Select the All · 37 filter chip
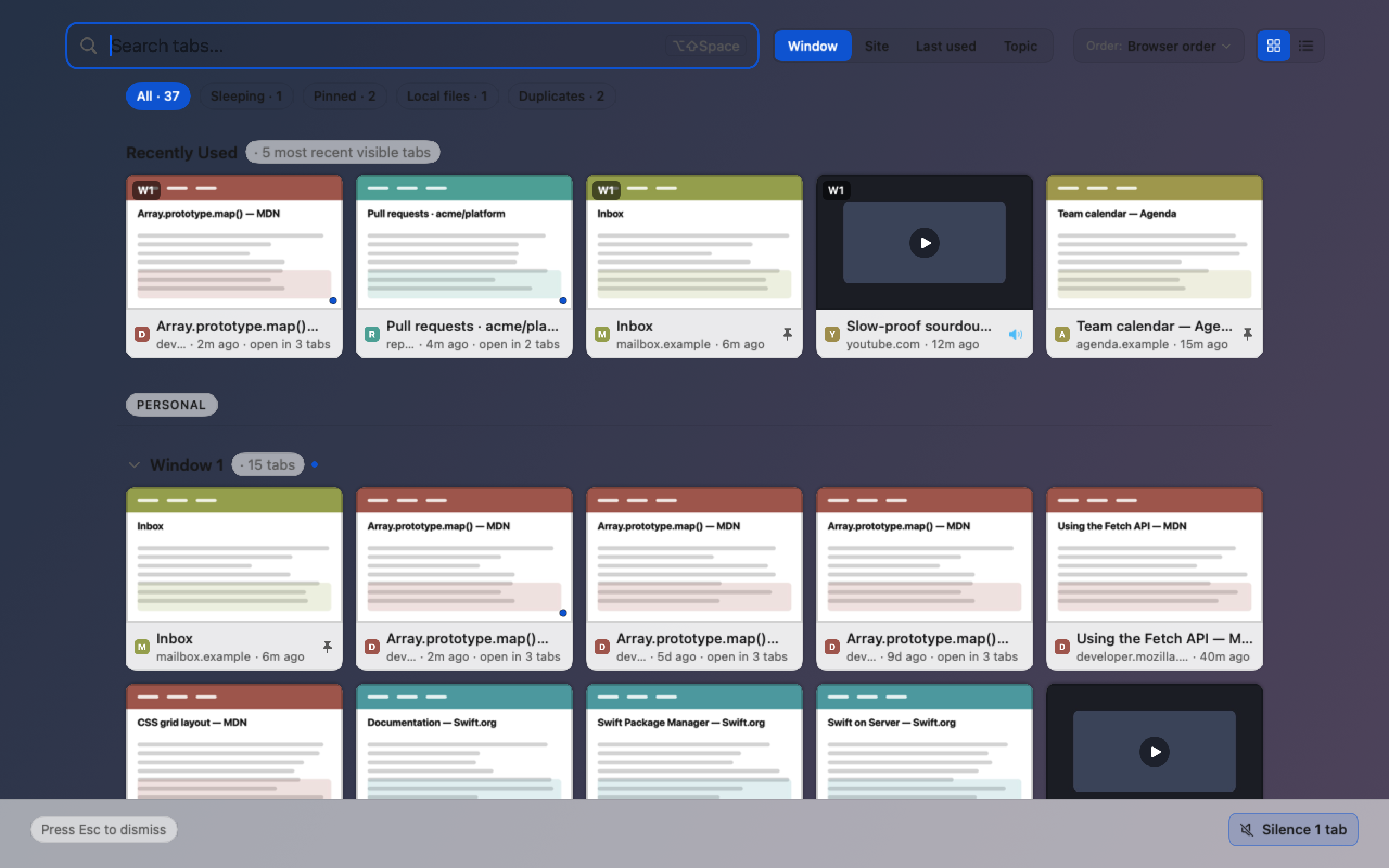This screenshot has width=1389, height=868. (x=158, y=96)
